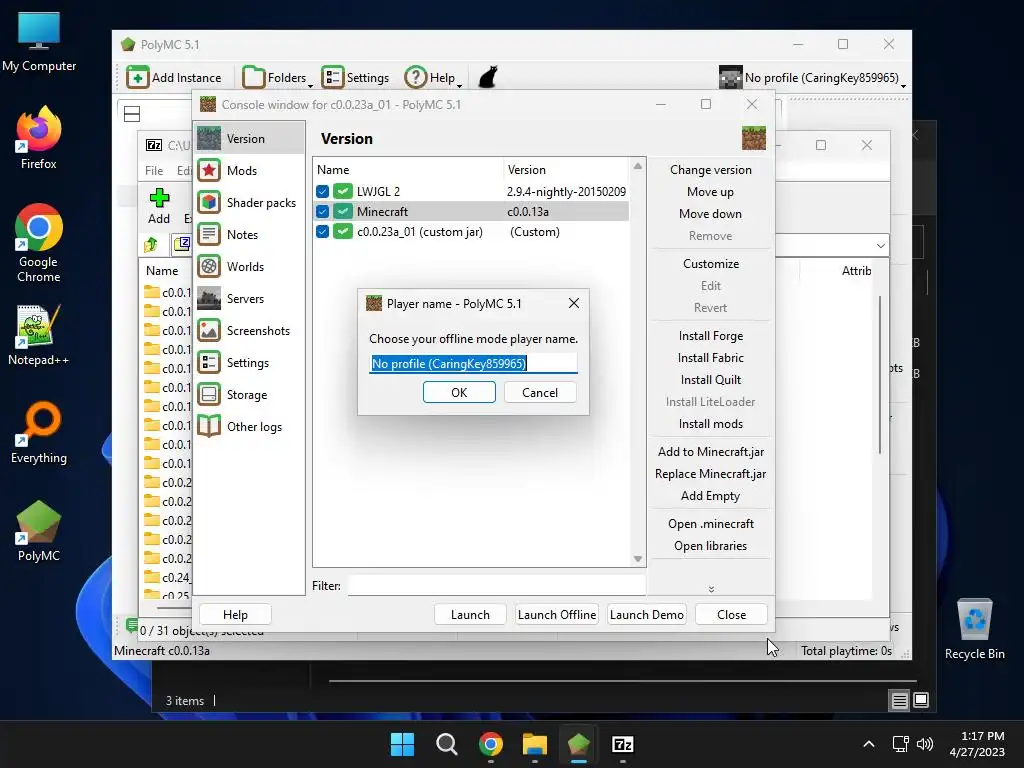Click the console window Close button

tap(731, 615)
